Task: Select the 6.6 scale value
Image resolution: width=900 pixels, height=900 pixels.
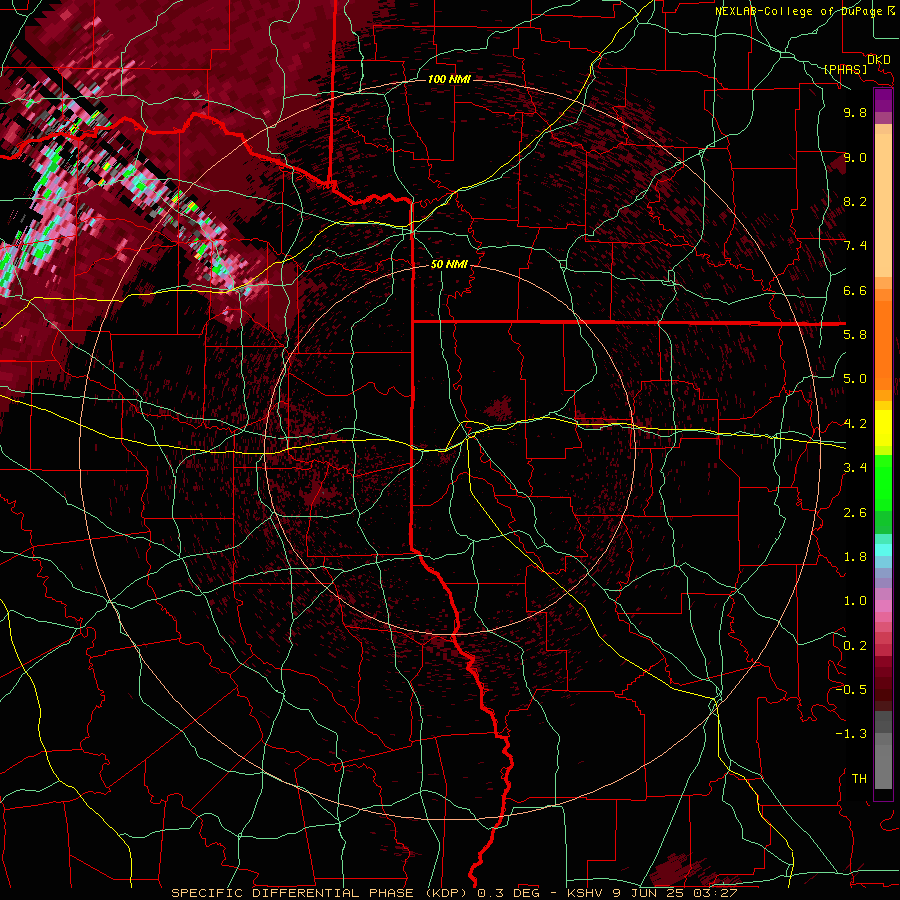Action: 855,290
